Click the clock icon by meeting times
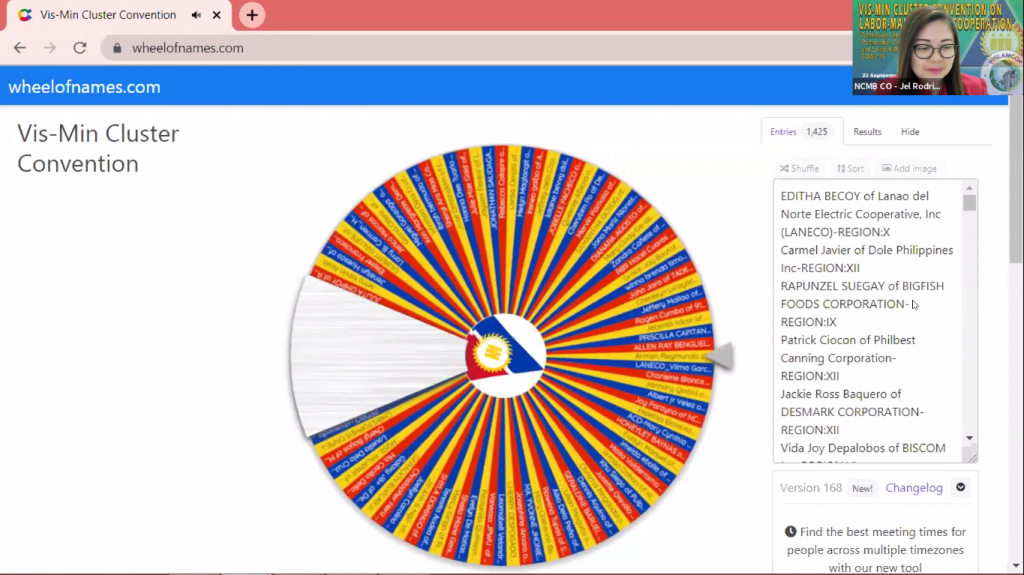The image size is (1024, 575). click(x=790, y=532)
